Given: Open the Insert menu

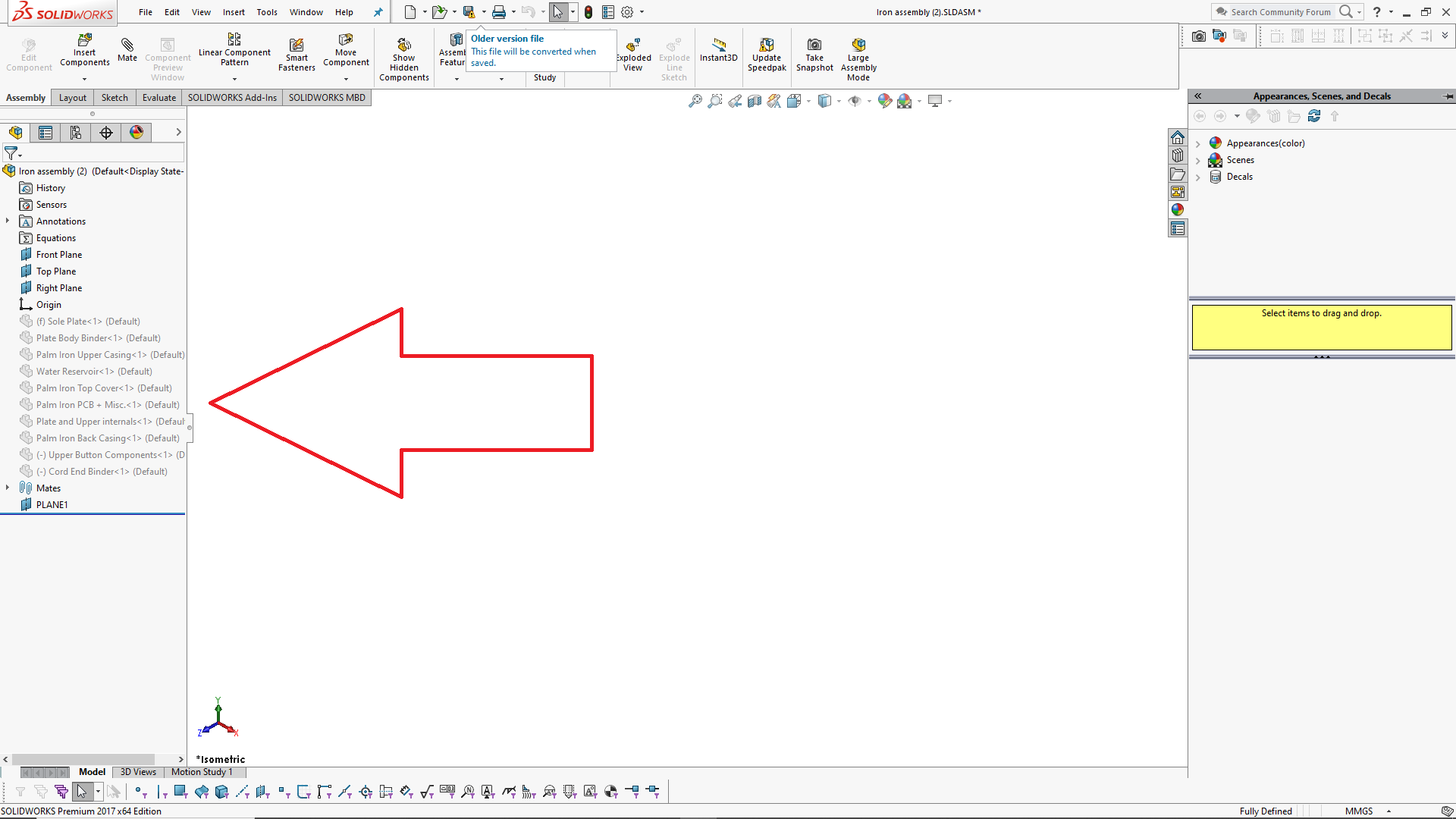Looking at the screenshot, I should click(x=234, y=12).
